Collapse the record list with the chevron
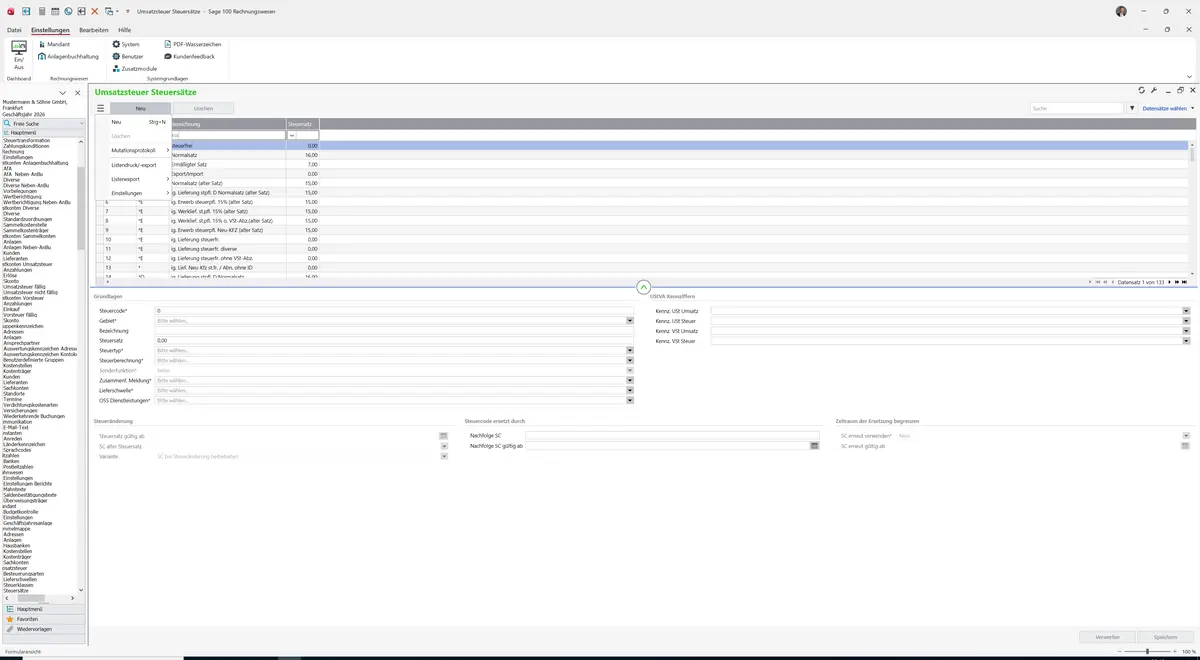The height and width of the screenshot is (660, 1200). click(x=643, y=288)
